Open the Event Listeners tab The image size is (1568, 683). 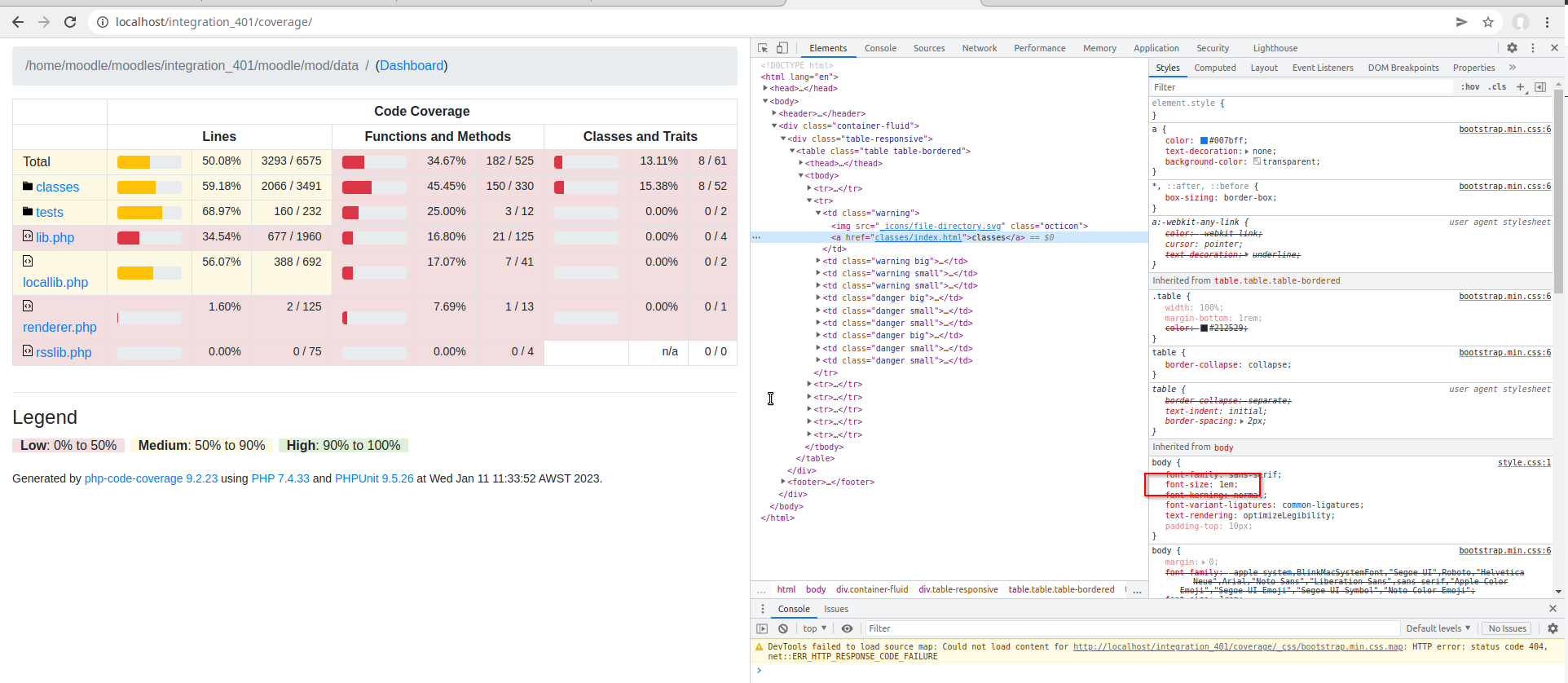pos(1323,68)
